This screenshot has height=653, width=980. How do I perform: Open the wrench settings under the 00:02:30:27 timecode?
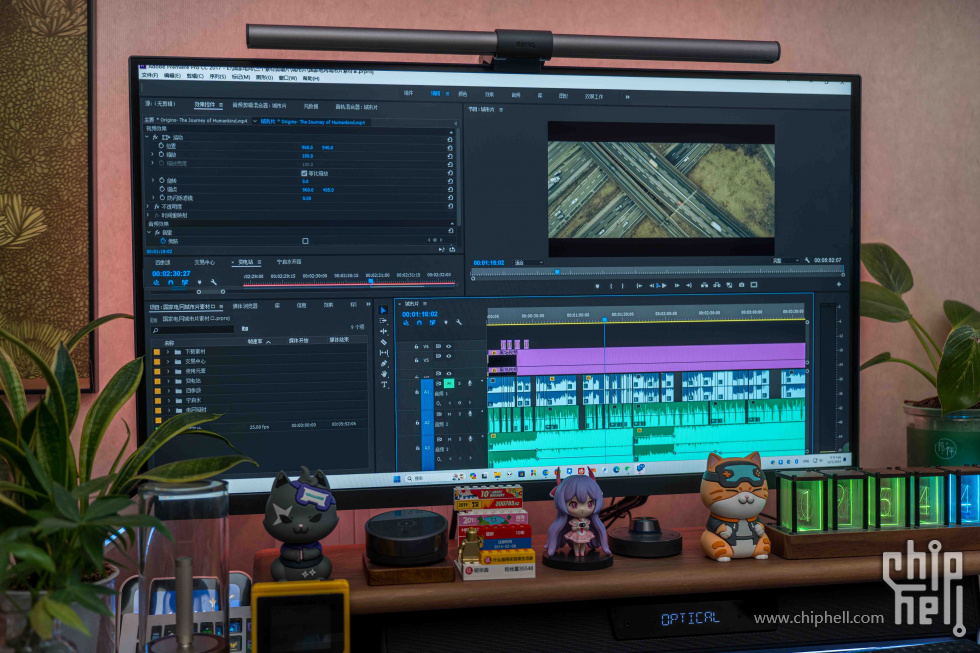[213, 282]
